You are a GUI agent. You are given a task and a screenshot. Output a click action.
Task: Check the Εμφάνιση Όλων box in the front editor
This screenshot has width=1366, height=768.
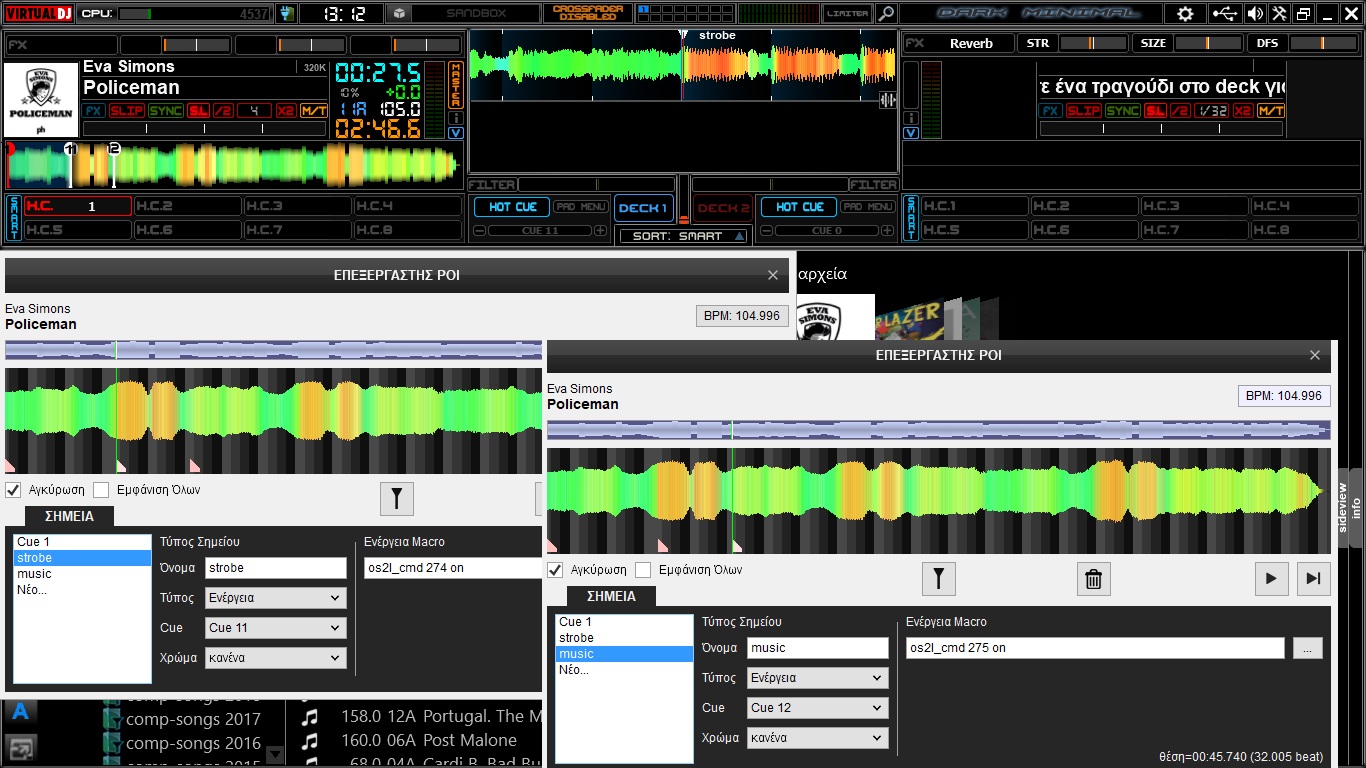pos(643,570)
